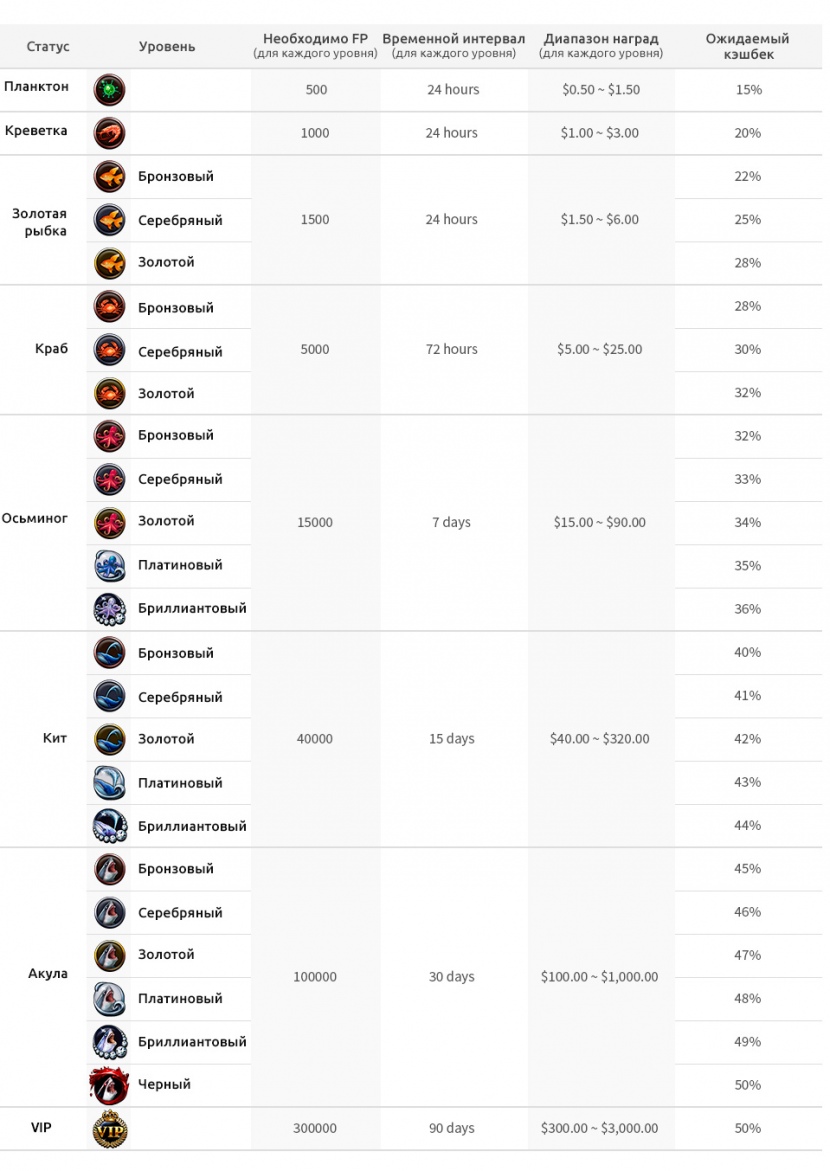Click the Кит bronze whale icon
This screenshot has width=830, height=1171.
pos(109,653)
